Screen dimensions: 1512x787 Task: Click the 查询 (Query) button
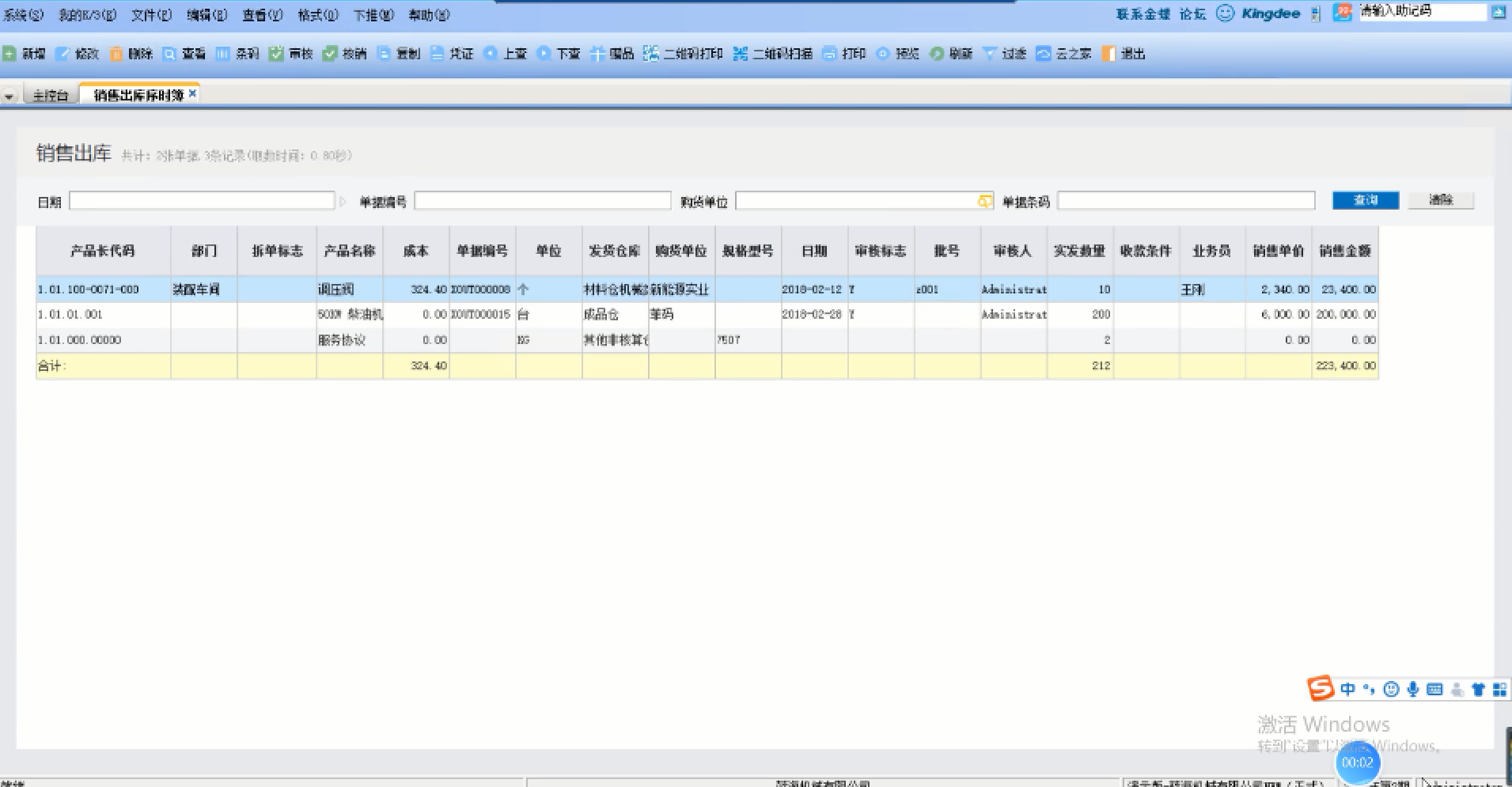pyautogui.click(x=1365, y=200)
